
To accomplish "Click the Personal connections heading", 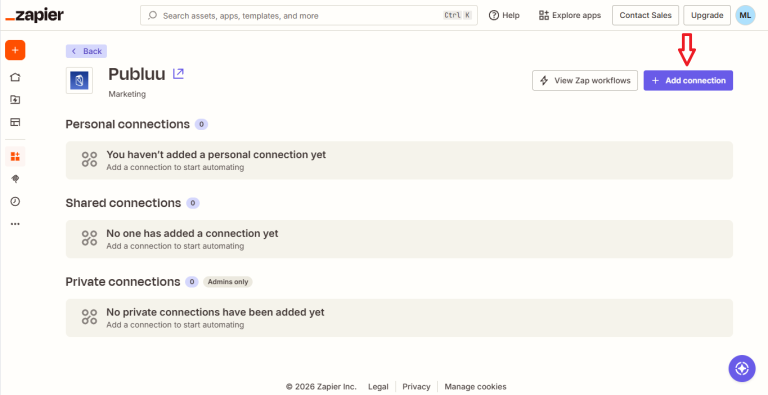I will (127, 124).
